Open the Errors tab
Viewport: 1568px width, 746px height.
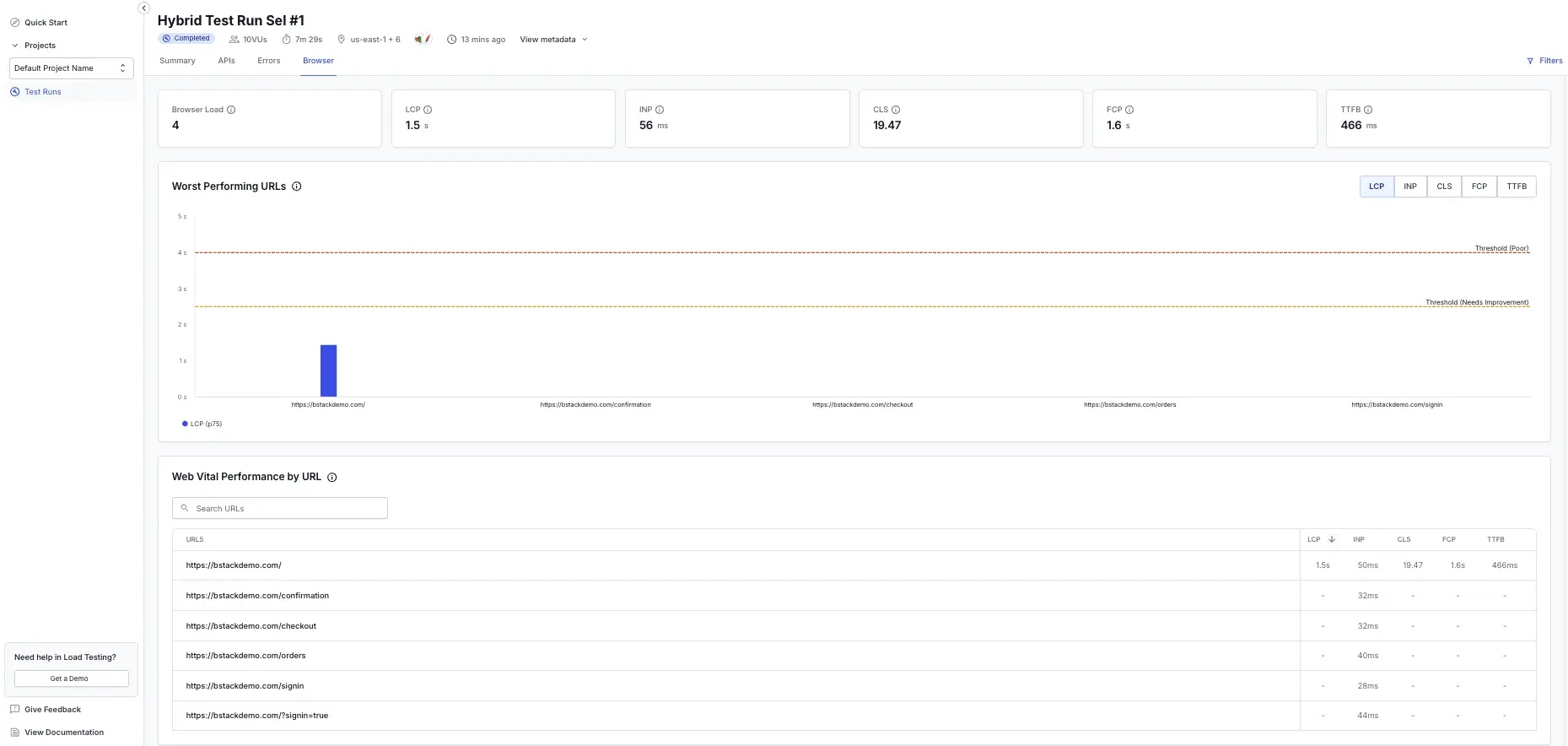269,61
